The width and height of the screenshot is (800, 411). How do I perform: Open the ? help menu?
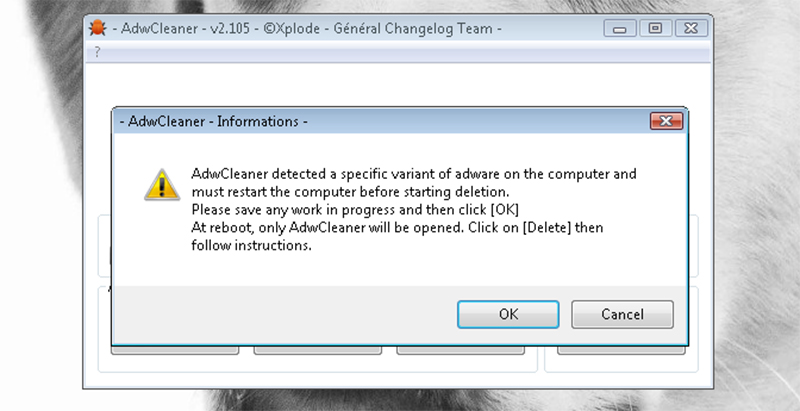click(x=97, y=52)
